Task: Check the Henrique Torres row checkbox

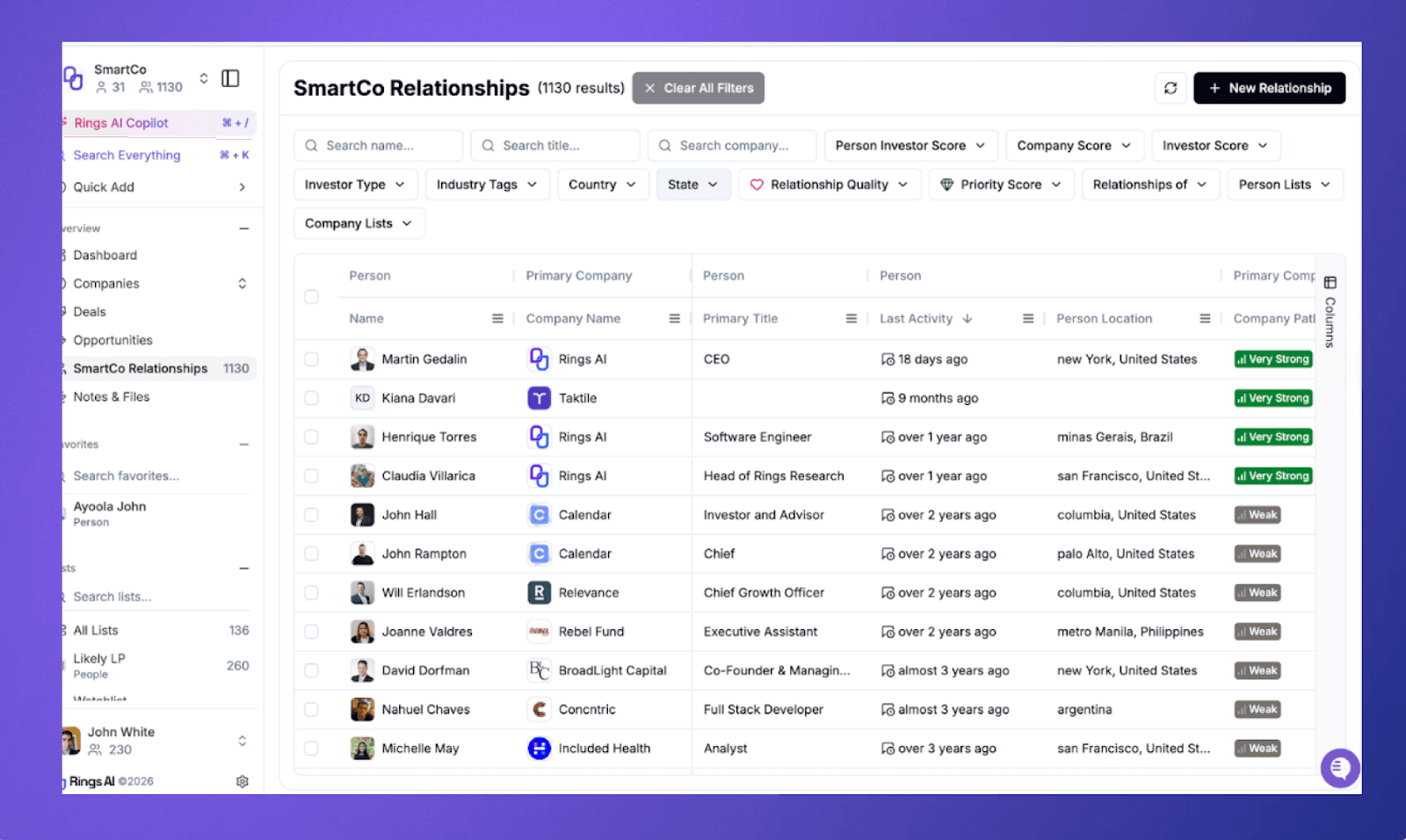Action: (311, 437)
